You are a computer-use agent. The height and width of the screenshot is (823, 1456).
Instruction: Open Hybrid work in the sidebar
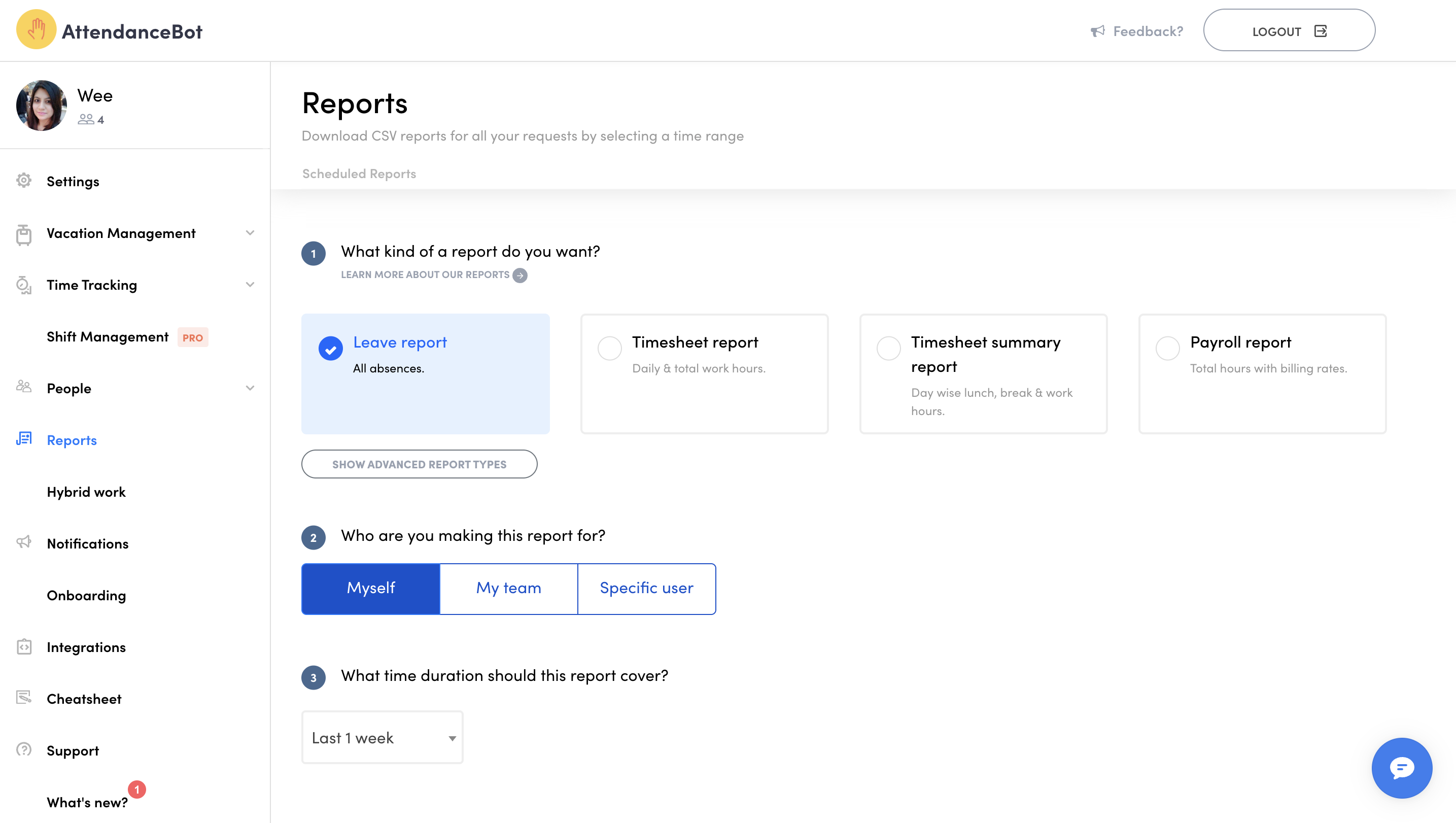click(x=86, y=492)
